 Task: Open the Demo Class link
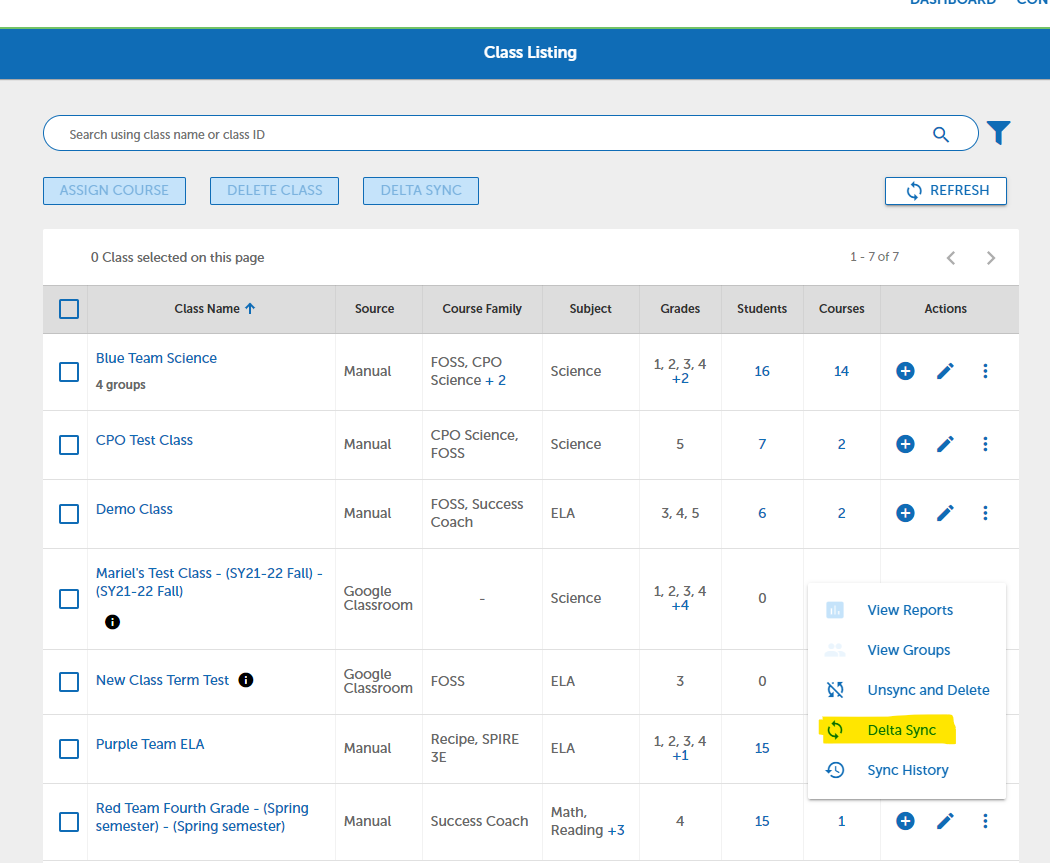pyautogui.click(x=134, y=509)
